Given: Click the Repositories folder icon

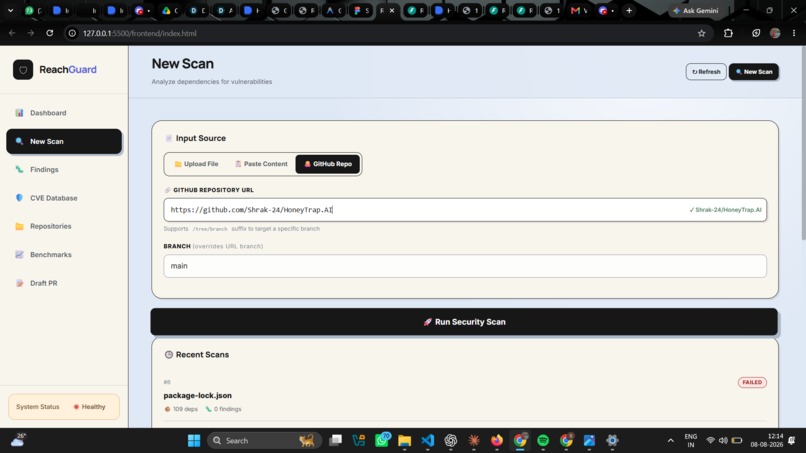Looking at the screenshot, I should tap(19, 226).
